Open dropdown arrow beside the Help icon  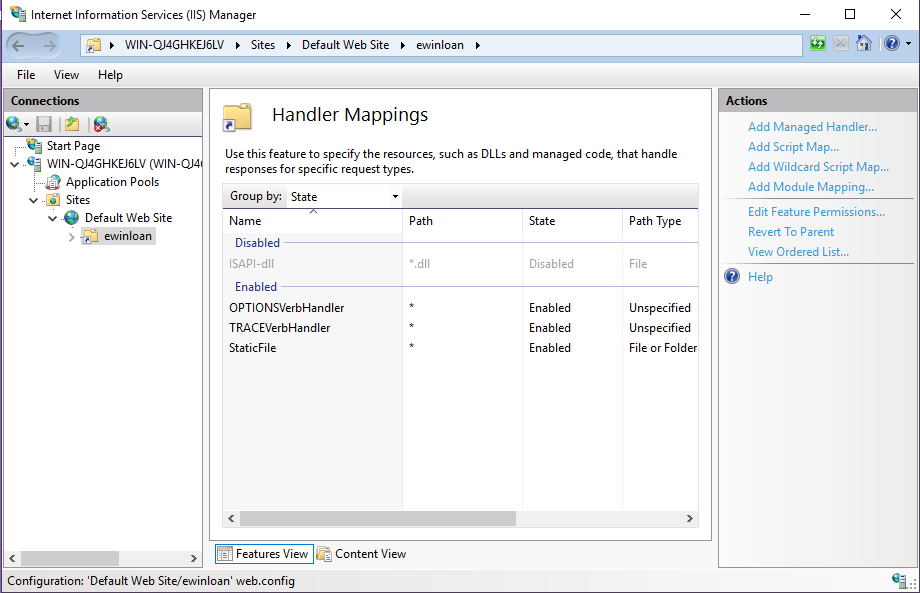point(908,44)
